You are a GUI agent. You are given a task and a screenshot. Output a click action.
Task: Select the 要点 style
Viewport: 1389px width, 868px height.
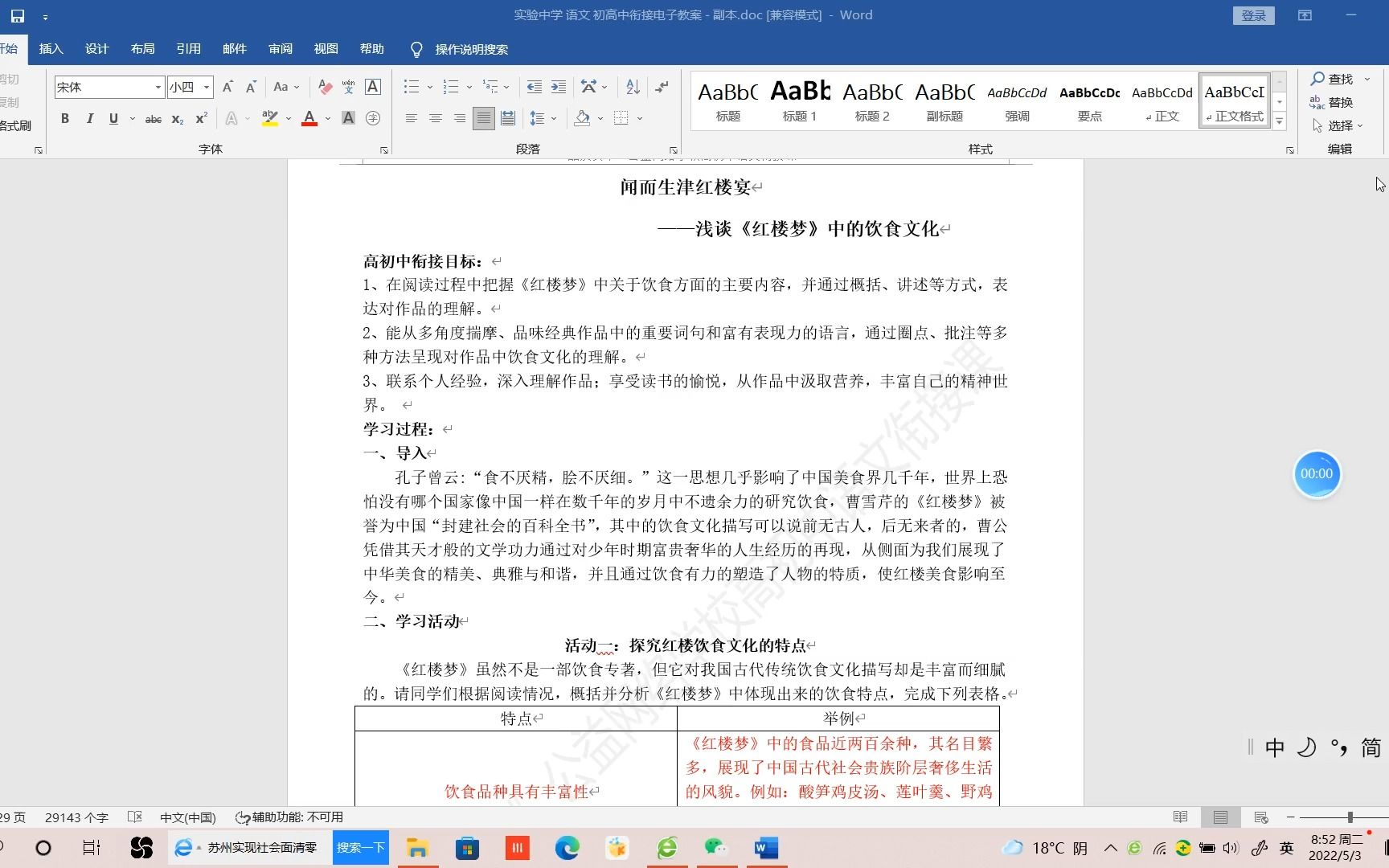point(1089,101)
